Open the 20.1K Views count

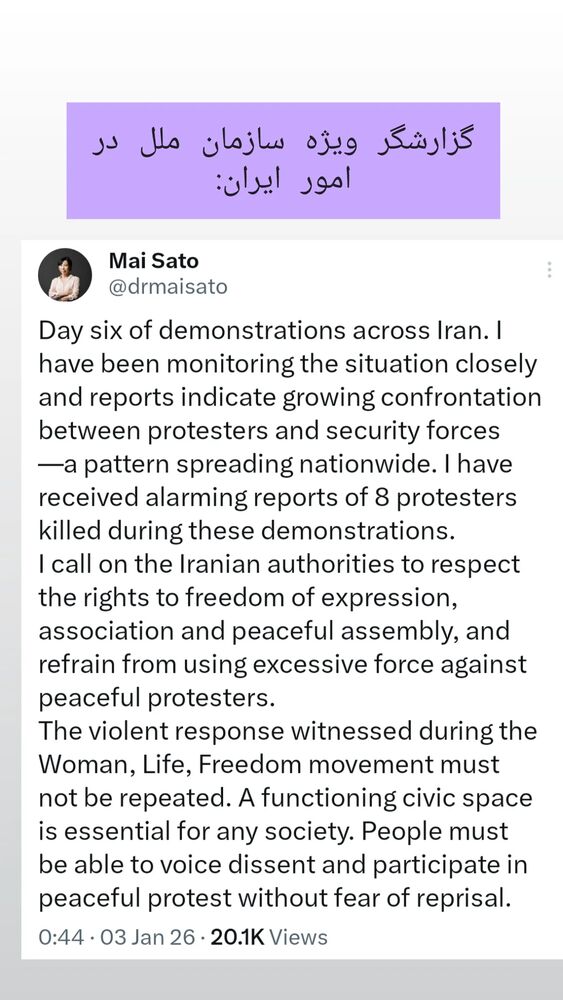268,937
